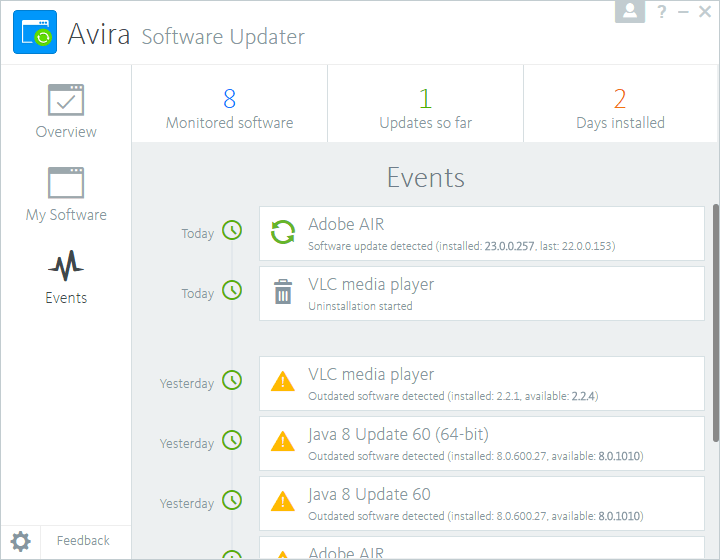The image size is (720, 560).
Task: Click the trash icon for VLC uninstallation
Action: [x=283, y=292]
